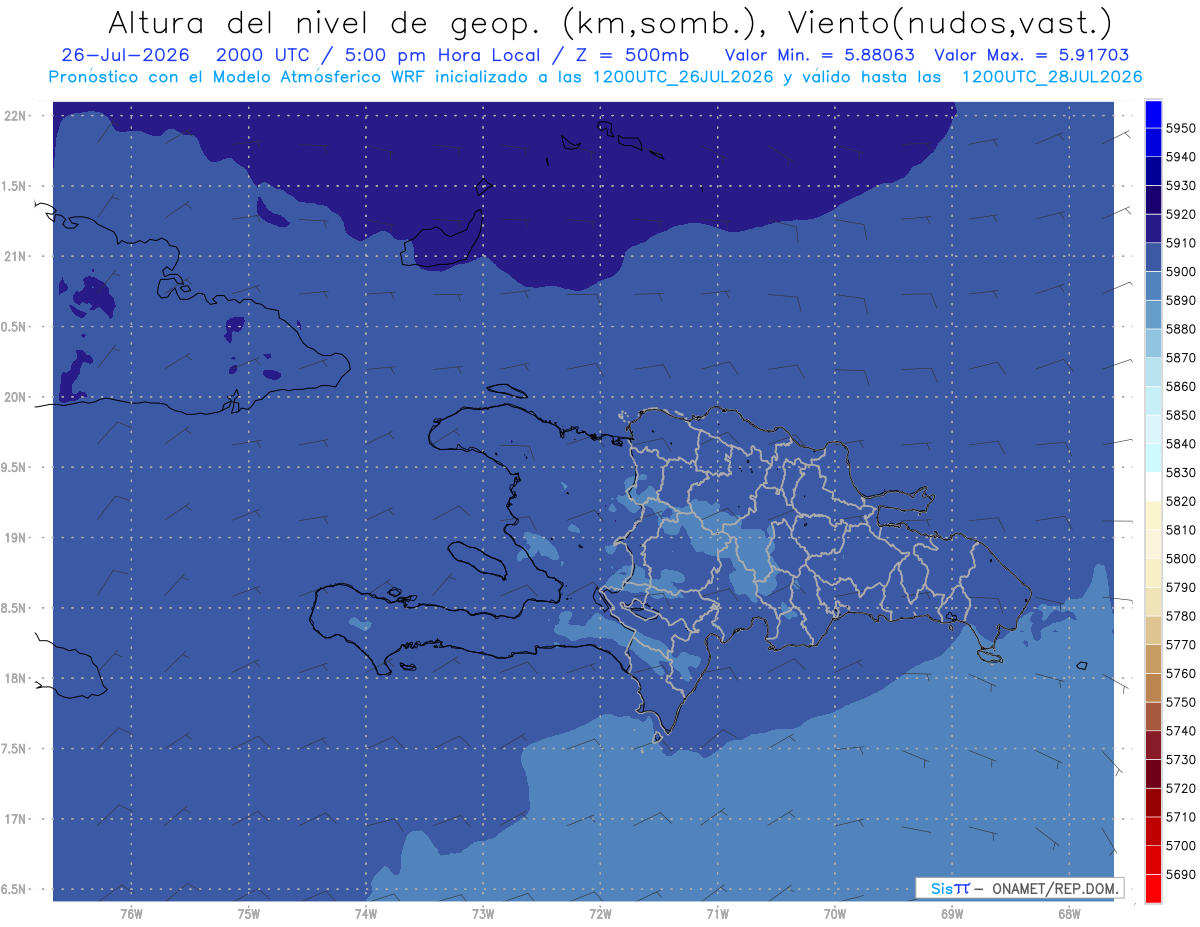Click the "72W" longitude label

pos(601,914)
